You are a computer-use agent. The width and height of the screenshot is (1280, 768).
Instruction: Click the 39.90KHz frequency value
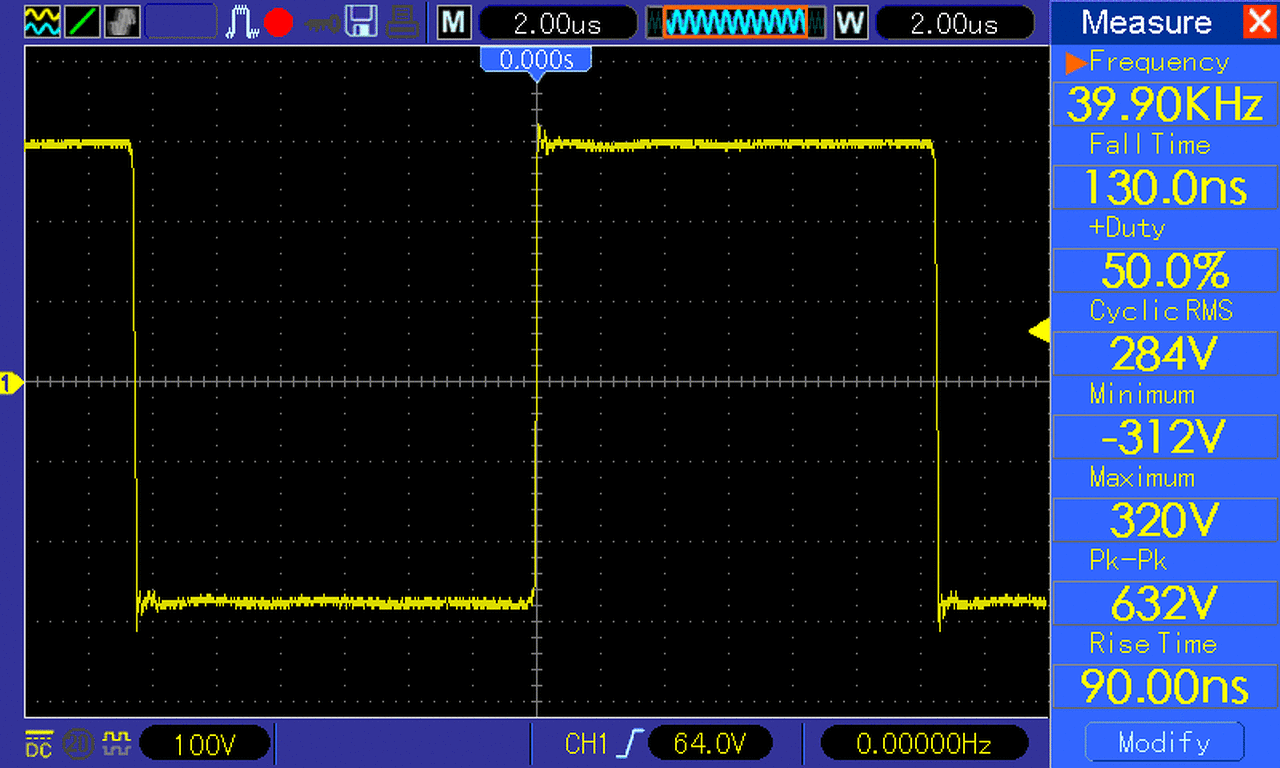click(1165, 104)
